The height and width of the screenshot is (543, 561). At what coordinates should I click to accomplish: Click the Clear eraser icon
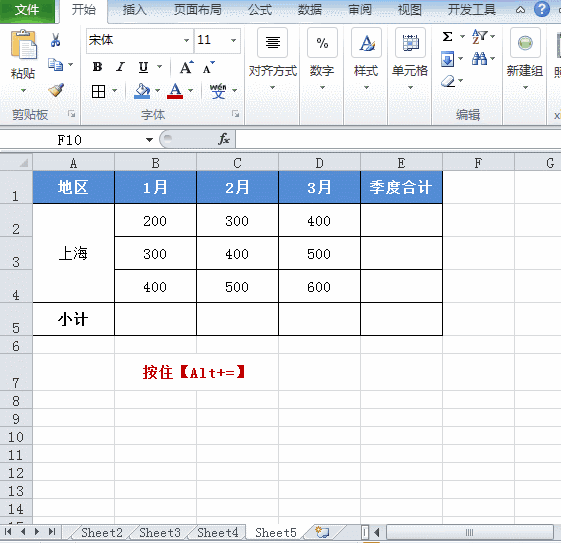click(448, 81)
